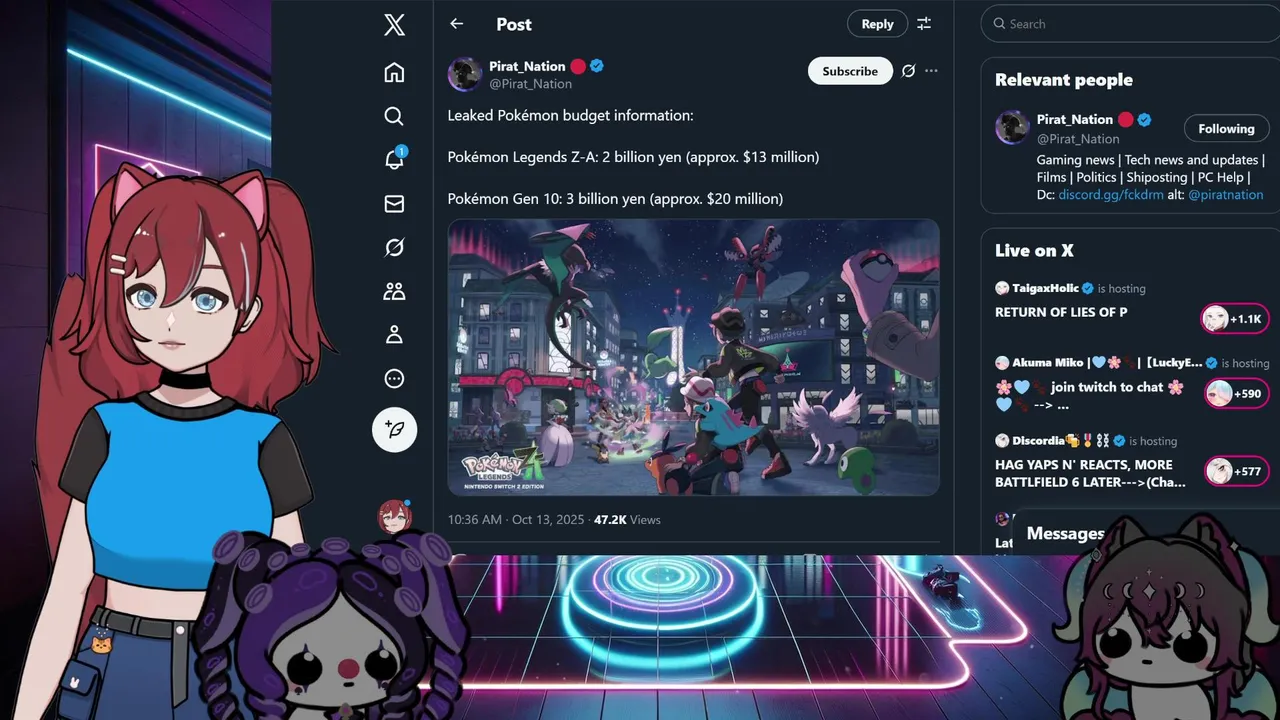Compose a new post with feather button

click(395, 429)
